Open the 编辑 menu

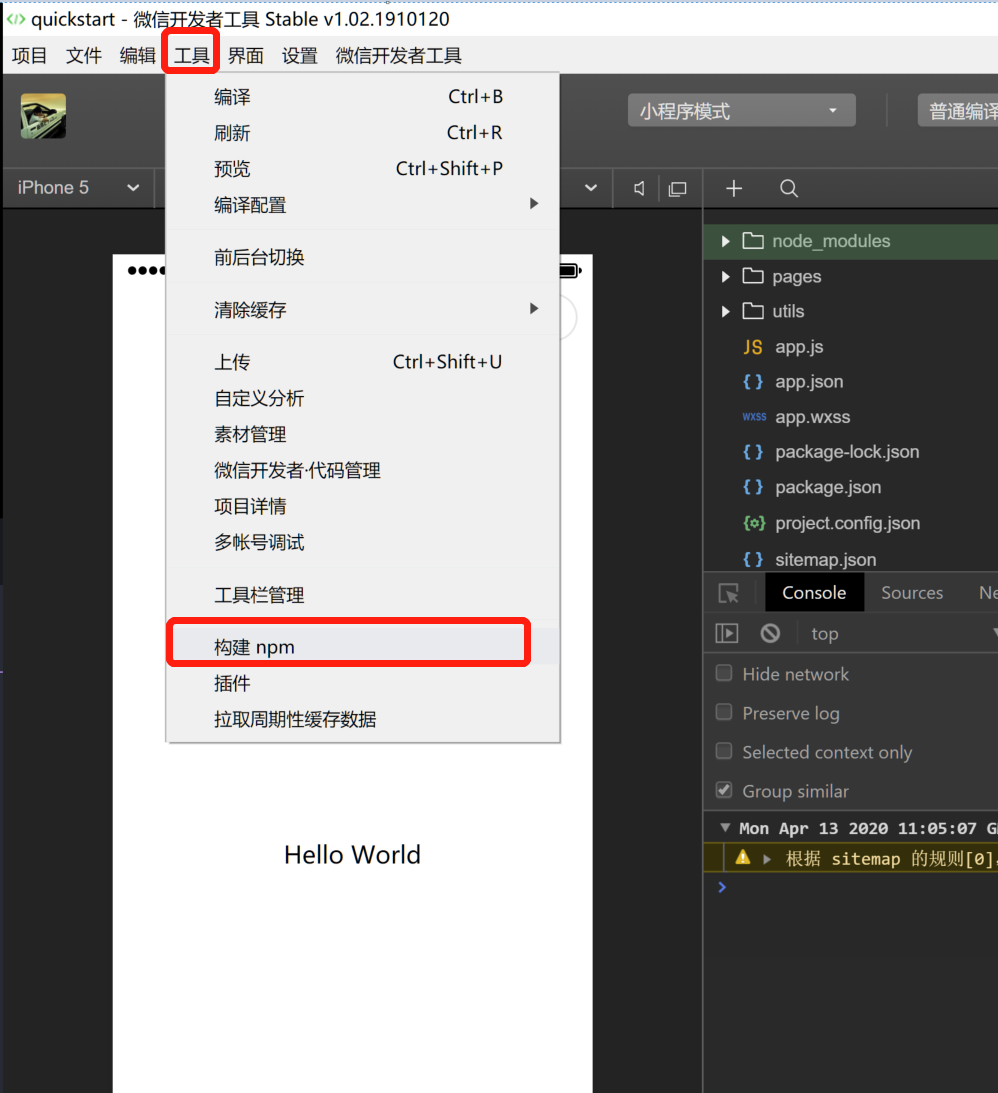point(137,55)
